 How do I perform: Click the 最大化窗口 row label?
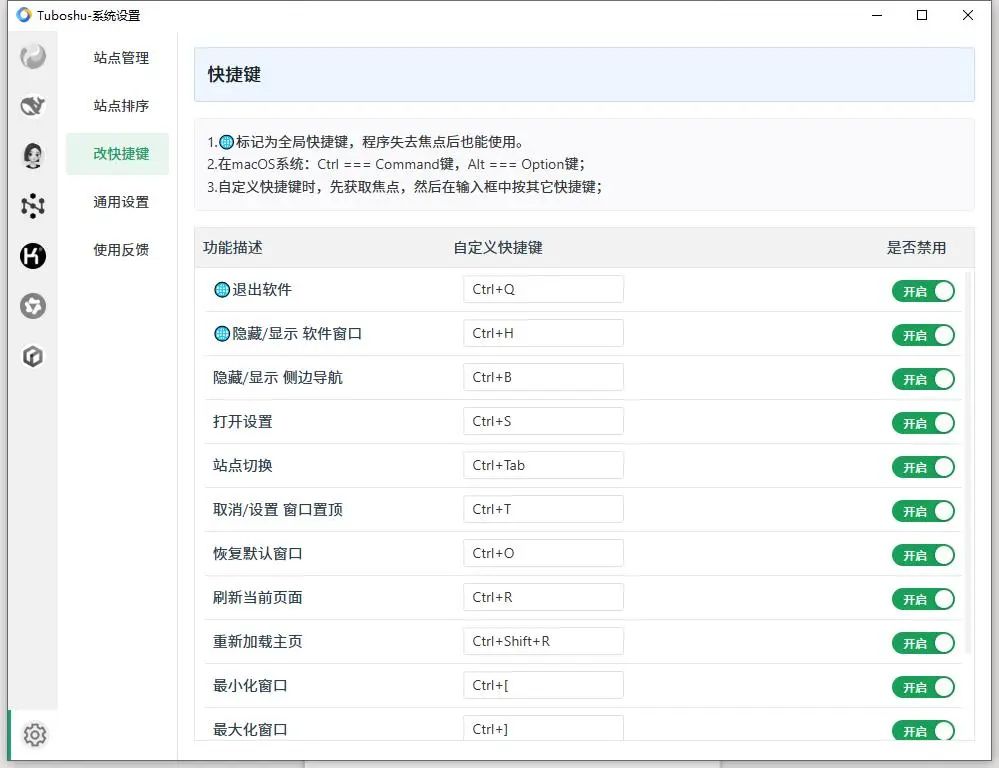250,730
